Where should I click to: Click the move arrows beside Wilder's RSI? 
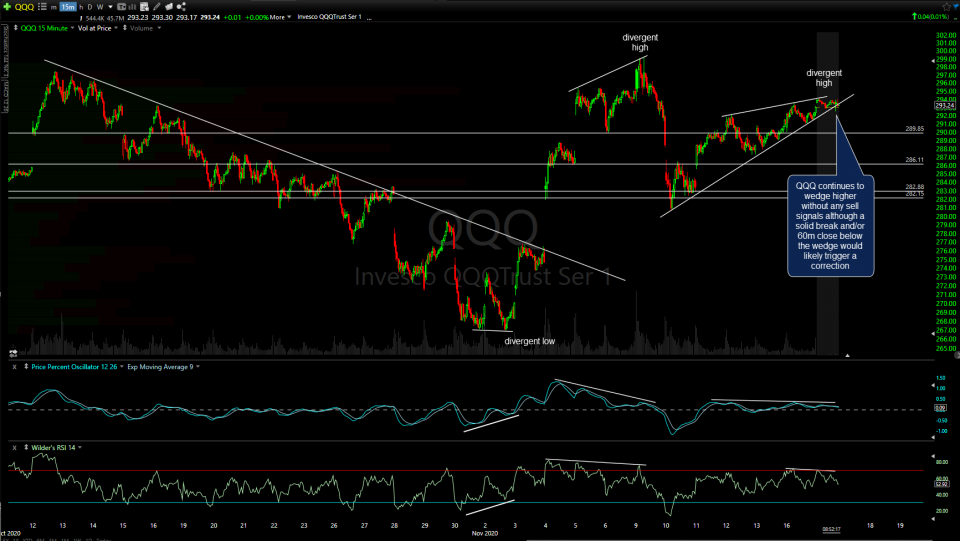26,447
